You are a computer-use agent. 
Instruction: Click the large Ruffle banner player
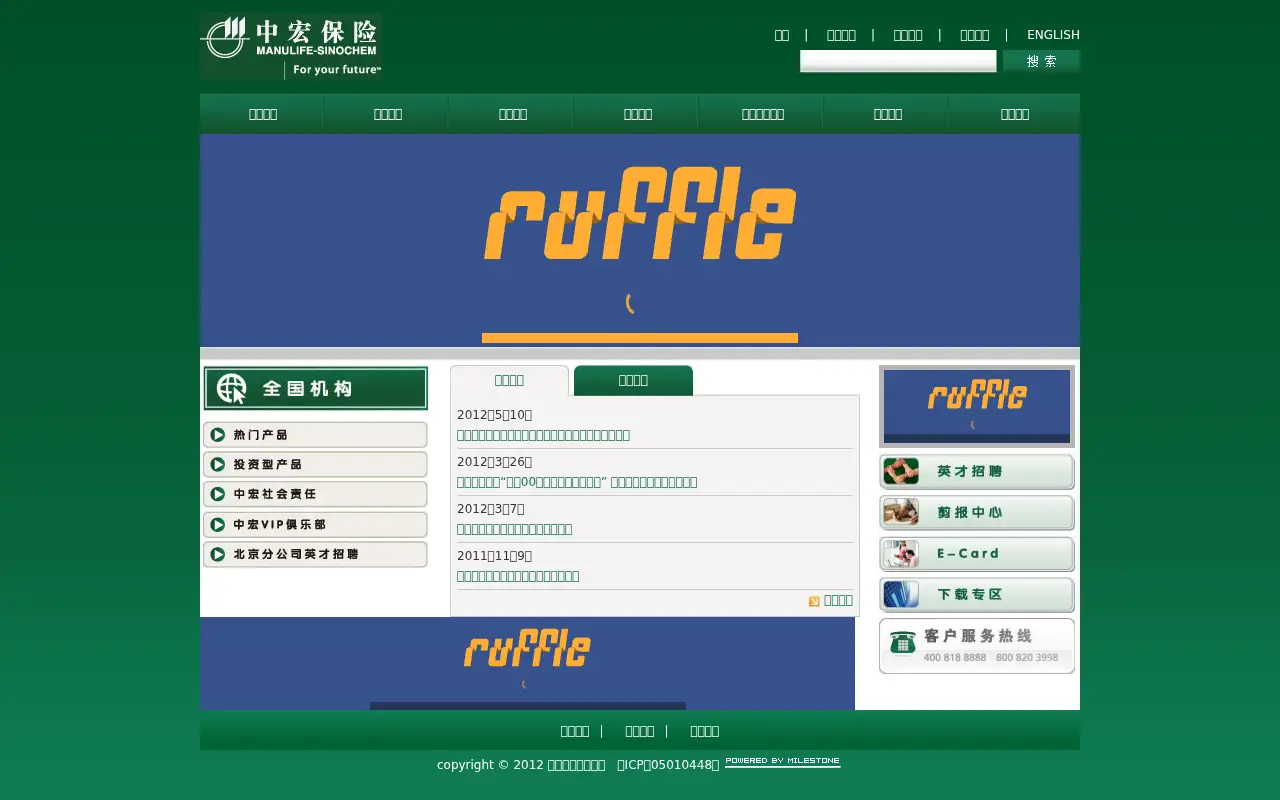click(640, 240)
